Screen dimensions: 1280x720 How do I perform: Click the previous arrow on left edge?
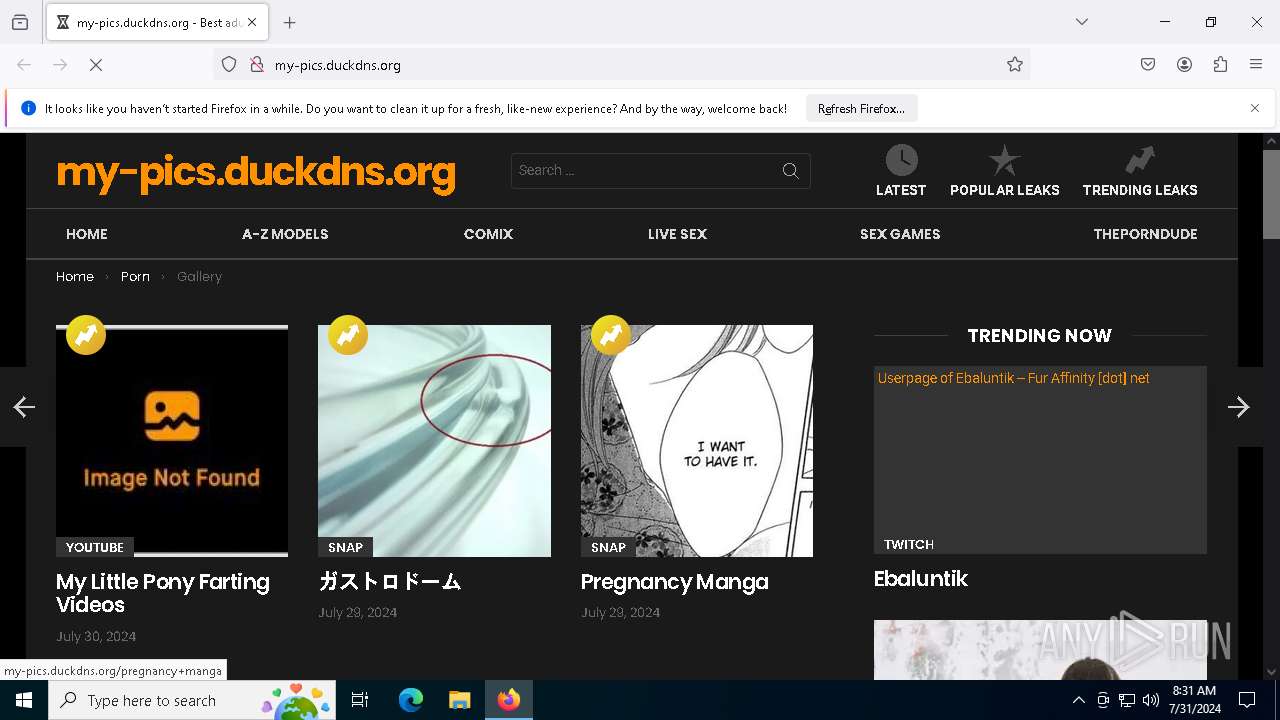point(24,407)
